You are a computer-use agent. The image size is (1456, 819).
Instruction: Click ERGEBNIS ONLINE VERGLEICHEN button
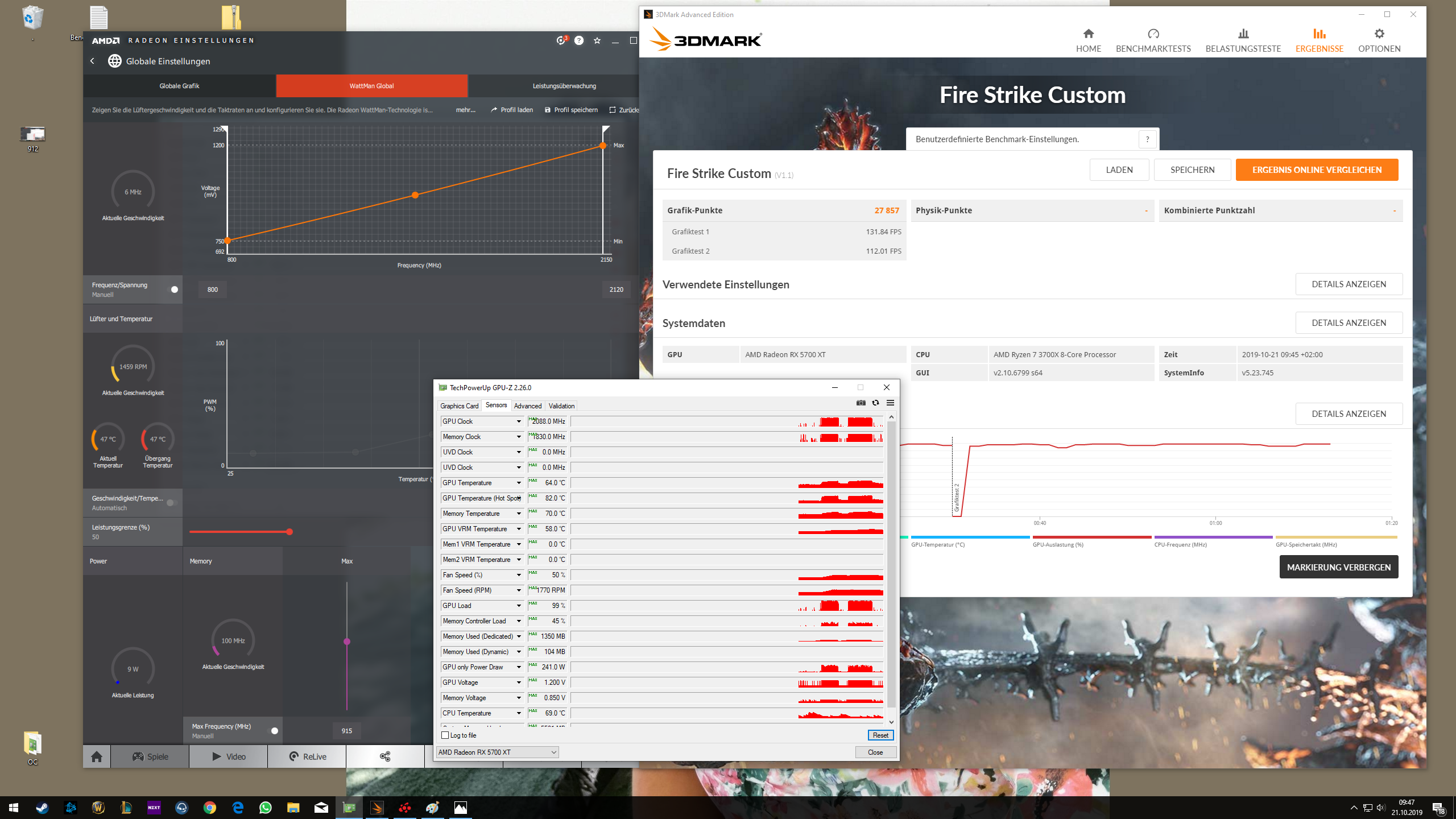[1317, 170]
